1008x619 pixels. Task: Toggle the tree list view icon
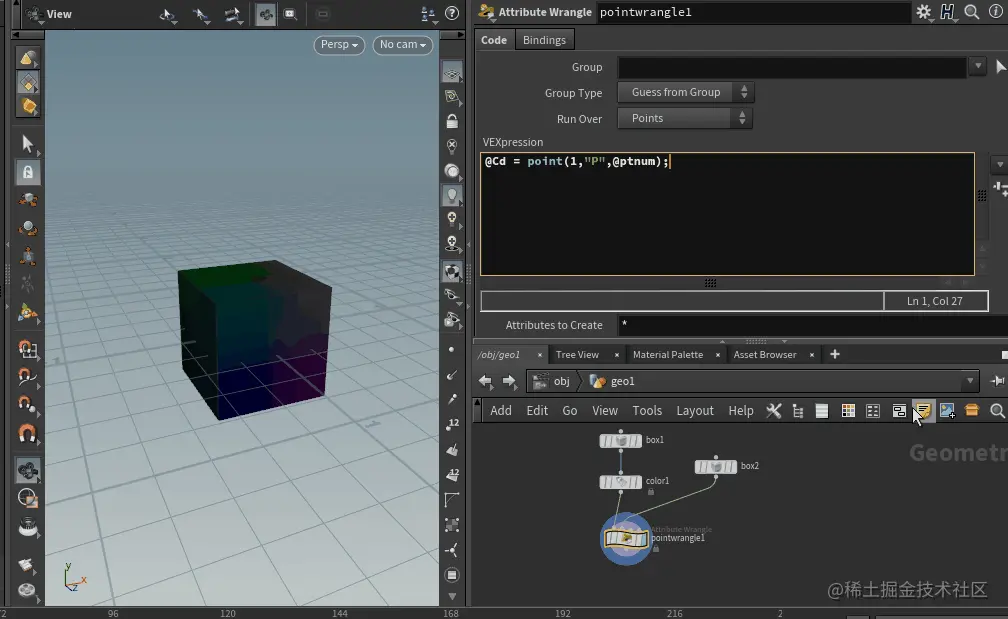point(798,411)
